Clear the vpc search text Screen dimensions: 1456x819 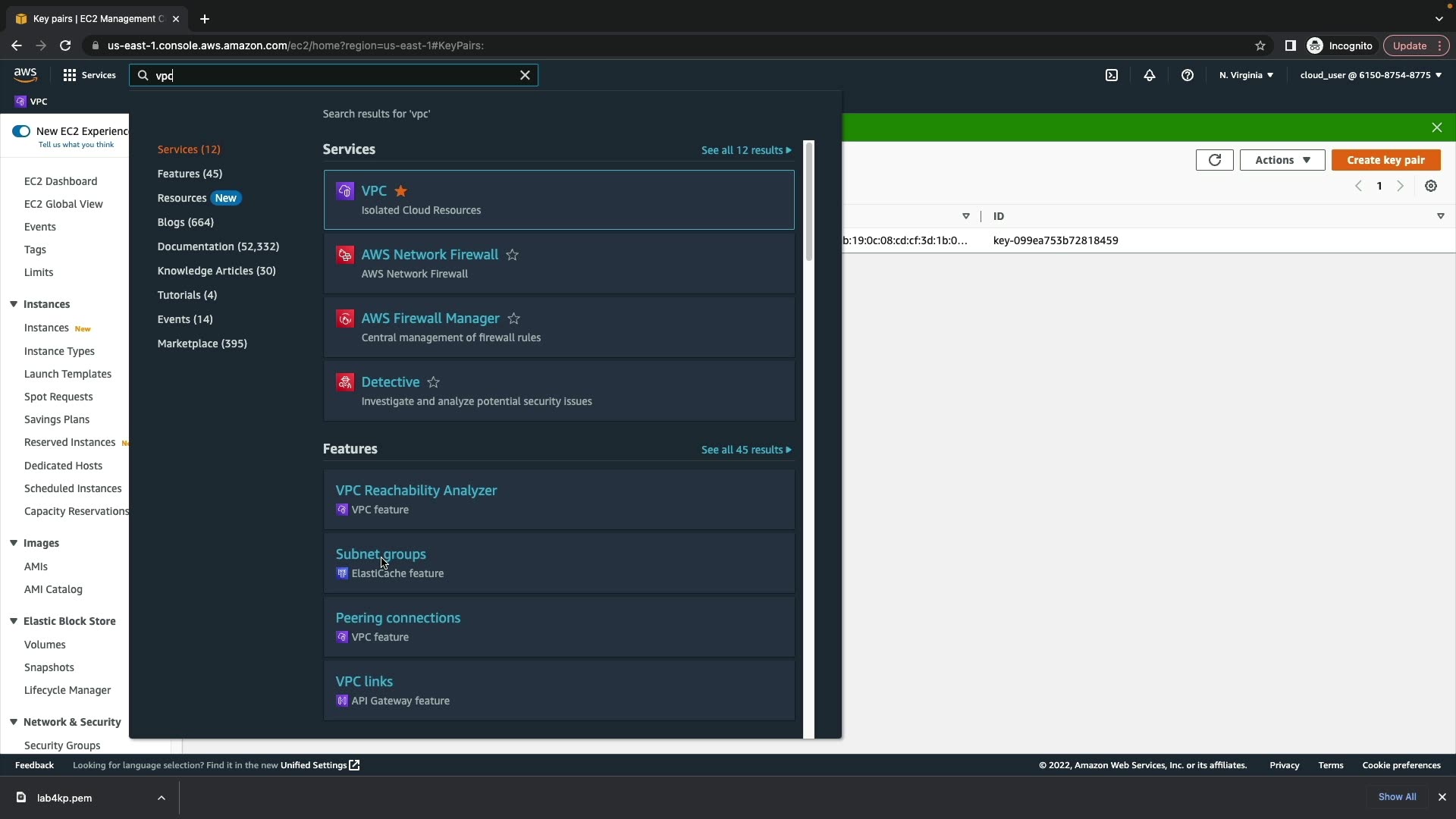click(x=525, y=75)
